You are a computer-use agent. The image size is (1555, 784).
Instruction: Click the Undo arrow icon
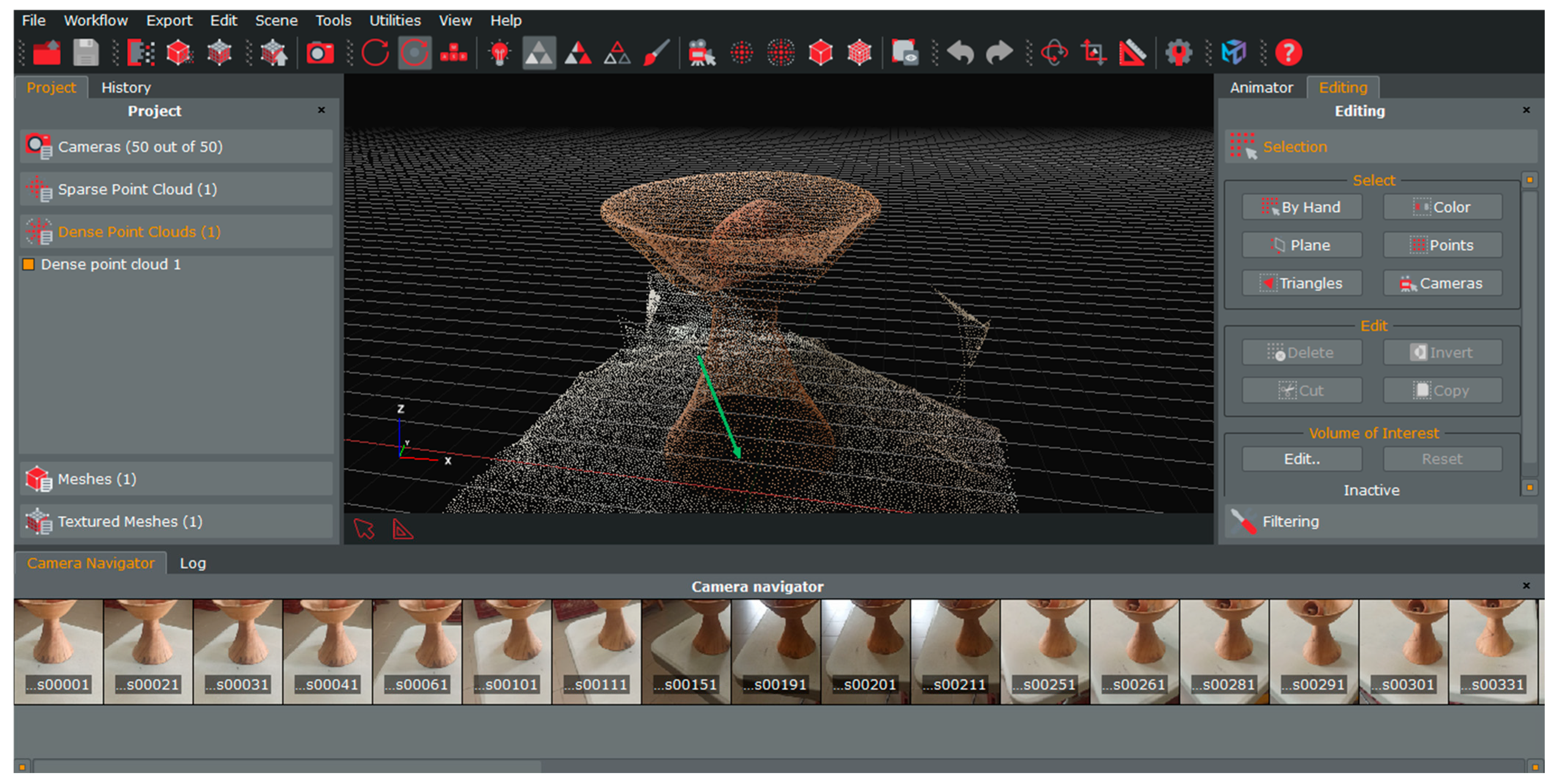click(x=960, y=53)
